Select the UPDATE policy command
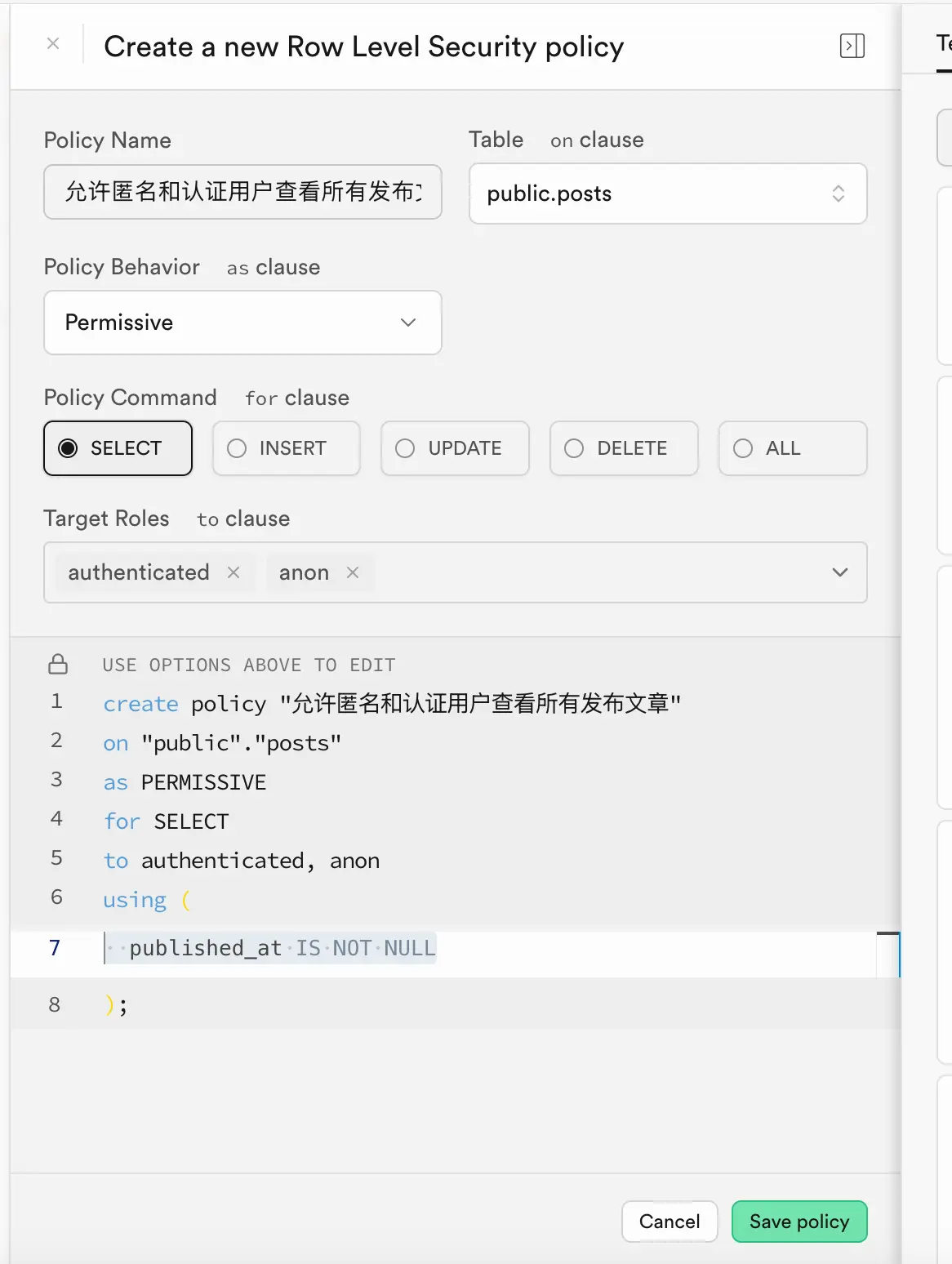This screenshot has width=952, height=1264. click(455, 448)
